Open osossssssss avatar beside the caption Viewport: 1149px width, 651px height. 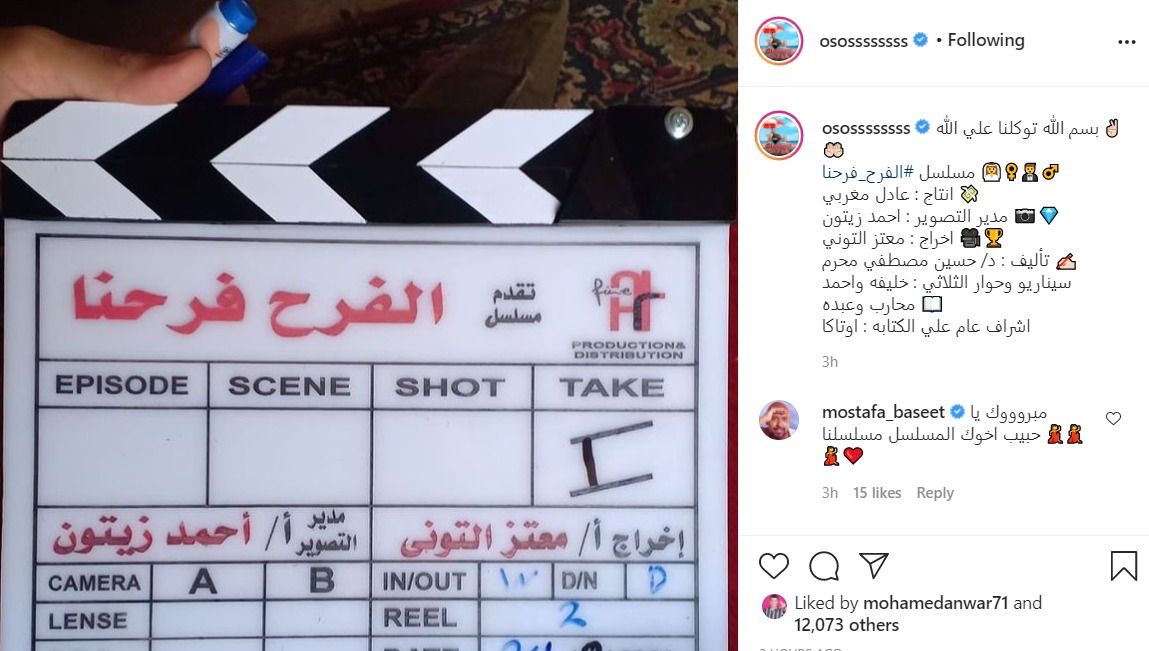[779, 136]
